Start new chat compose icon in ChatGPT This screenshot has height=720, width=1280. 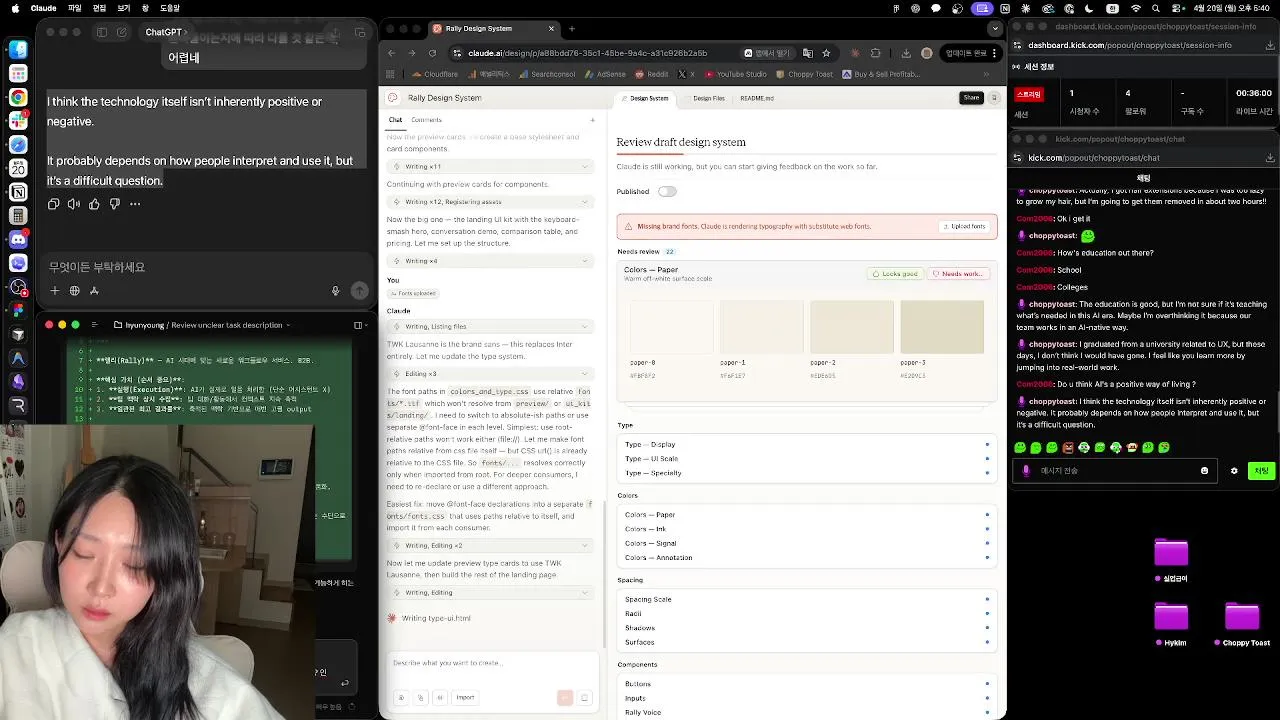click(122, 32)
